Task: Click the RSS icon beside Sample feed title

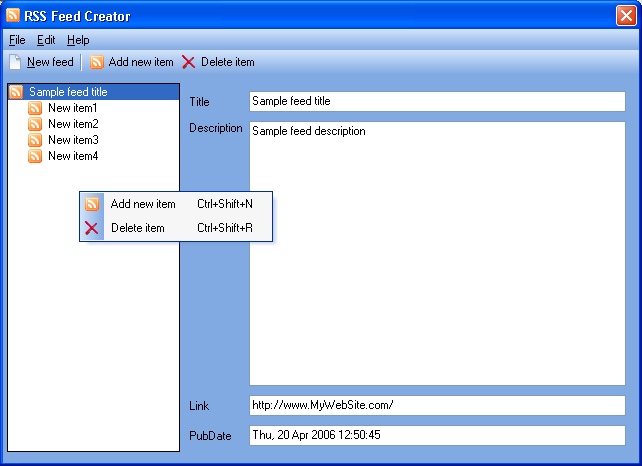Action: tap(16, 92)
